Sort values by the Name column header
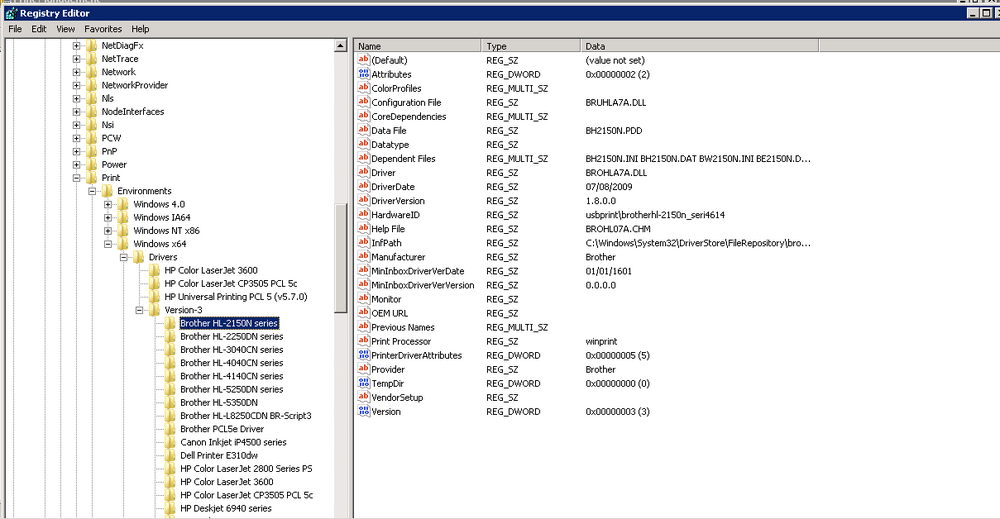Screen dimensions: 1000x519 (x=417, y=46)
